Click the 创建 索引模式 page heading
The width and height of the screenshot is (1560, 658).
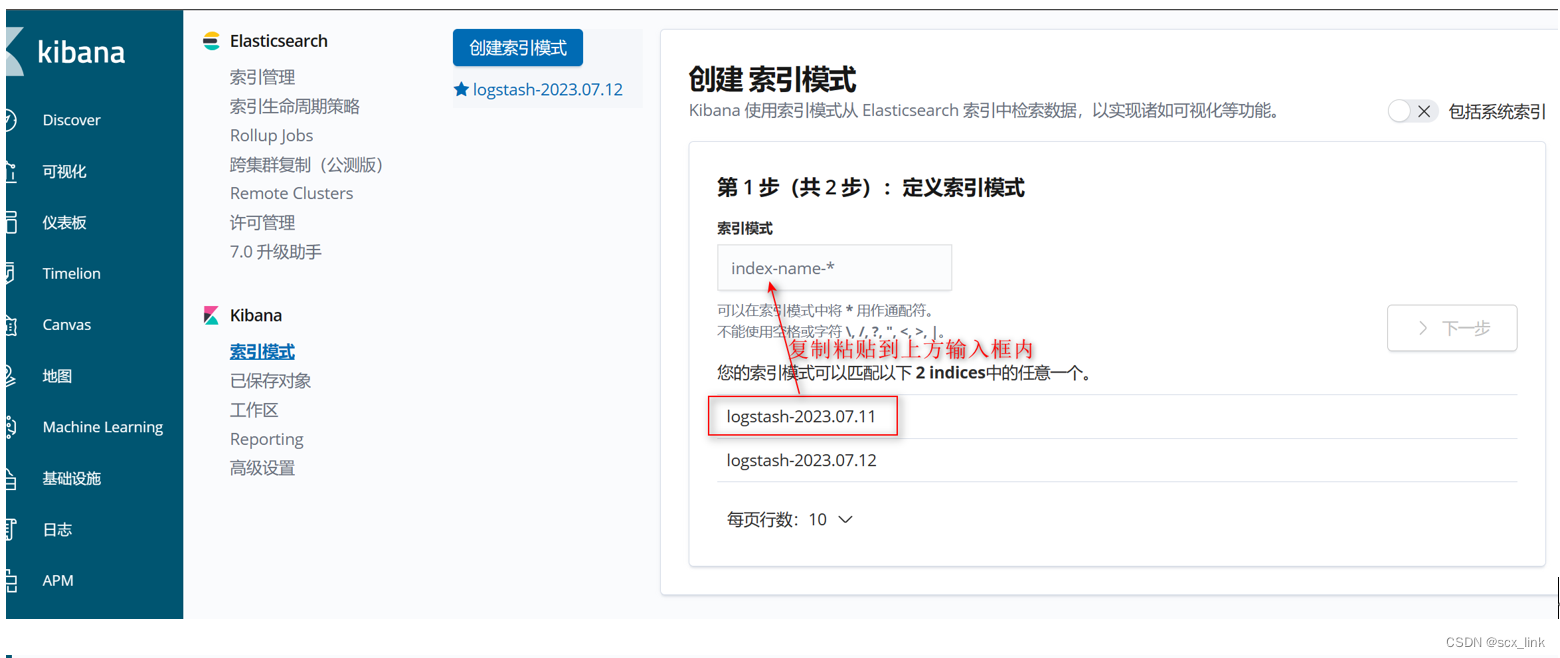(x=773, y=79)
